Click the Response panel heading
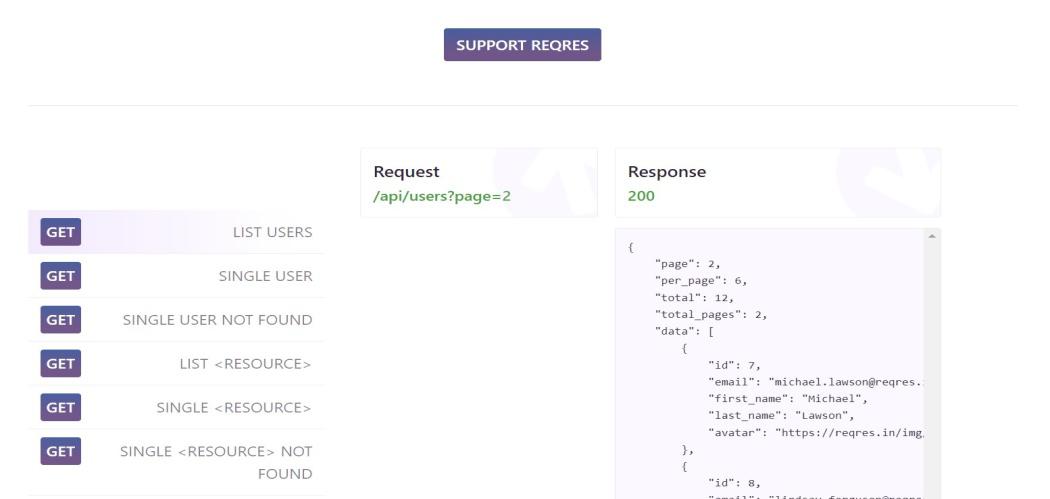 coord(667,172)
